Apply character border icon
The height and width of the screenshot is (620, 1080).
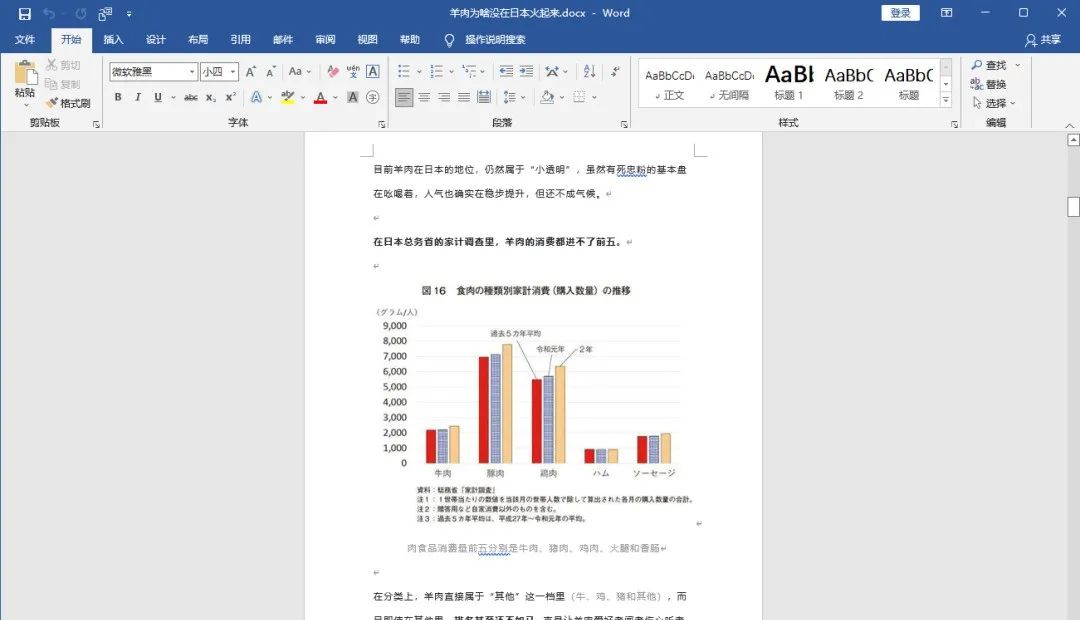373,72
